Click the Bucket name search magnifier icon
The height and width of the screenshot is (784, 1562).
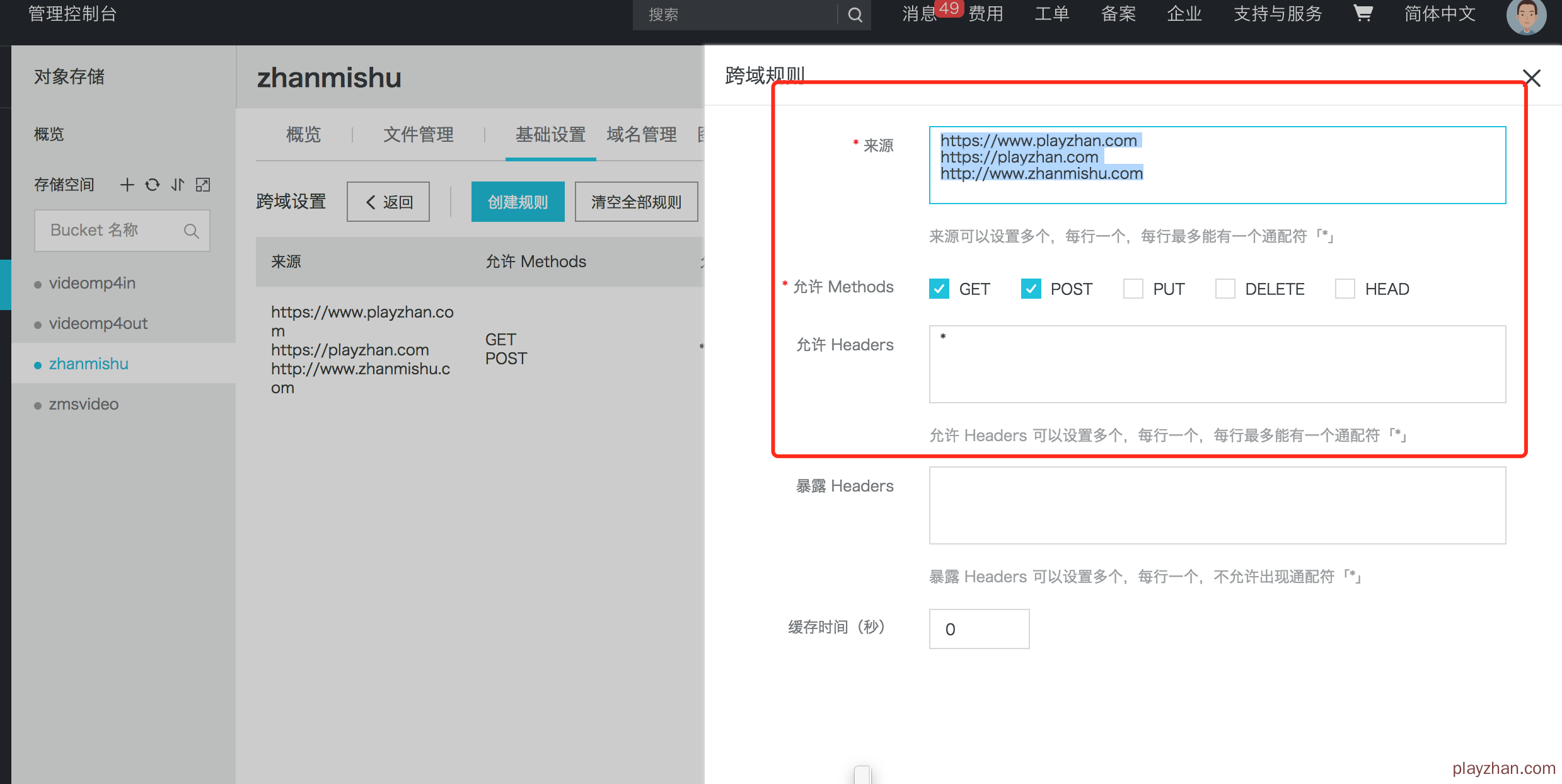[191, 231]
